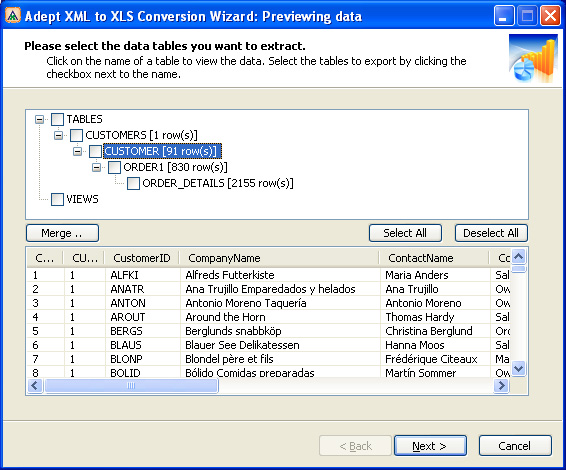566x470 pixels.
Task: Click the C... first column header
Action: click(x=45, y=258)
